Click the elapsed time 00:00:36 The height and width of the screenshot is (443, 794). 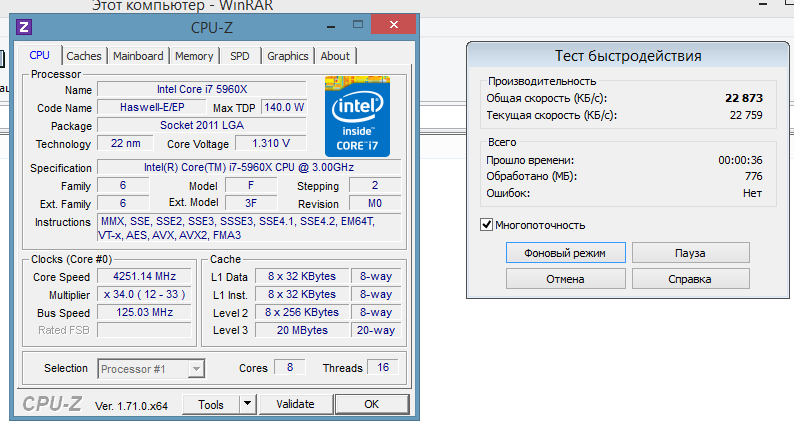pos(740,160)
